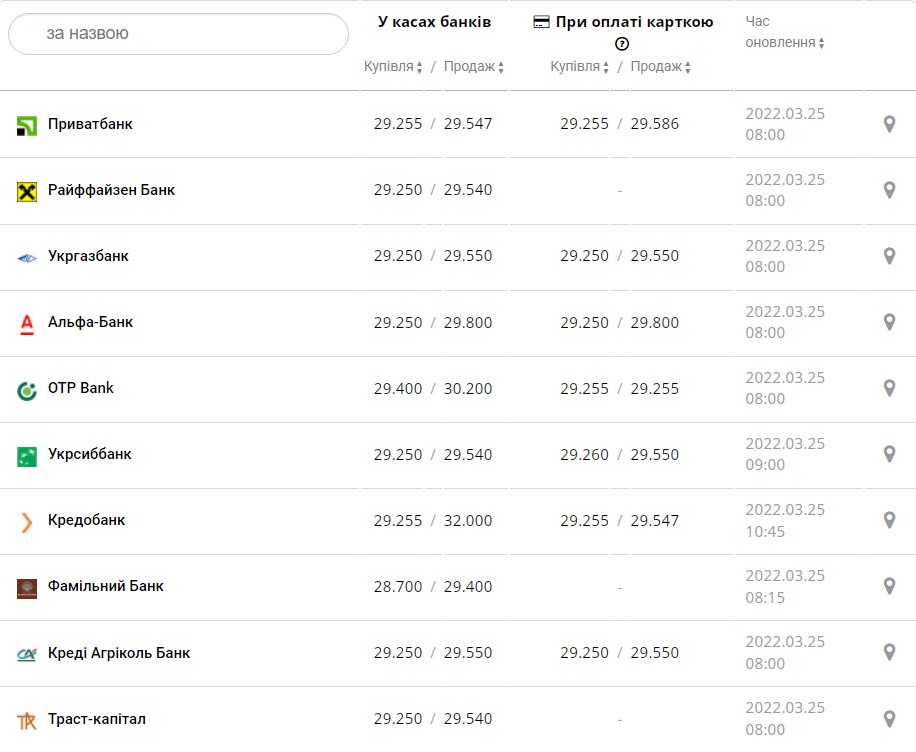Click the Кредобанк orange chevron logo
The width and height of the screenshot is (916, 752).
[27, 521]
